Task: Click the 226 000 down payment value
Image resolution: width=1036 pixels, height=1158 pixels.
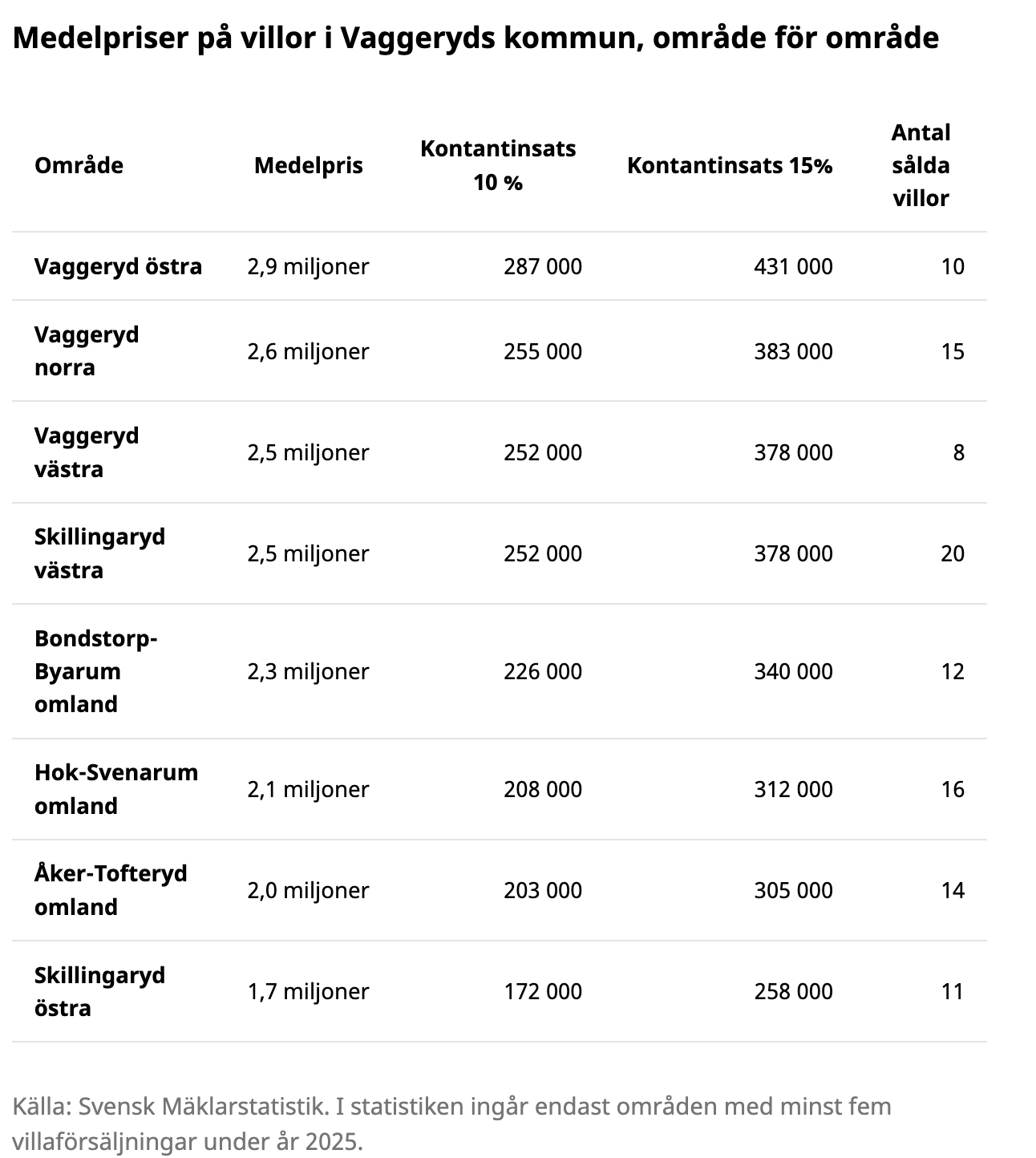Action: pyautogui.click(x=542, y=671)
